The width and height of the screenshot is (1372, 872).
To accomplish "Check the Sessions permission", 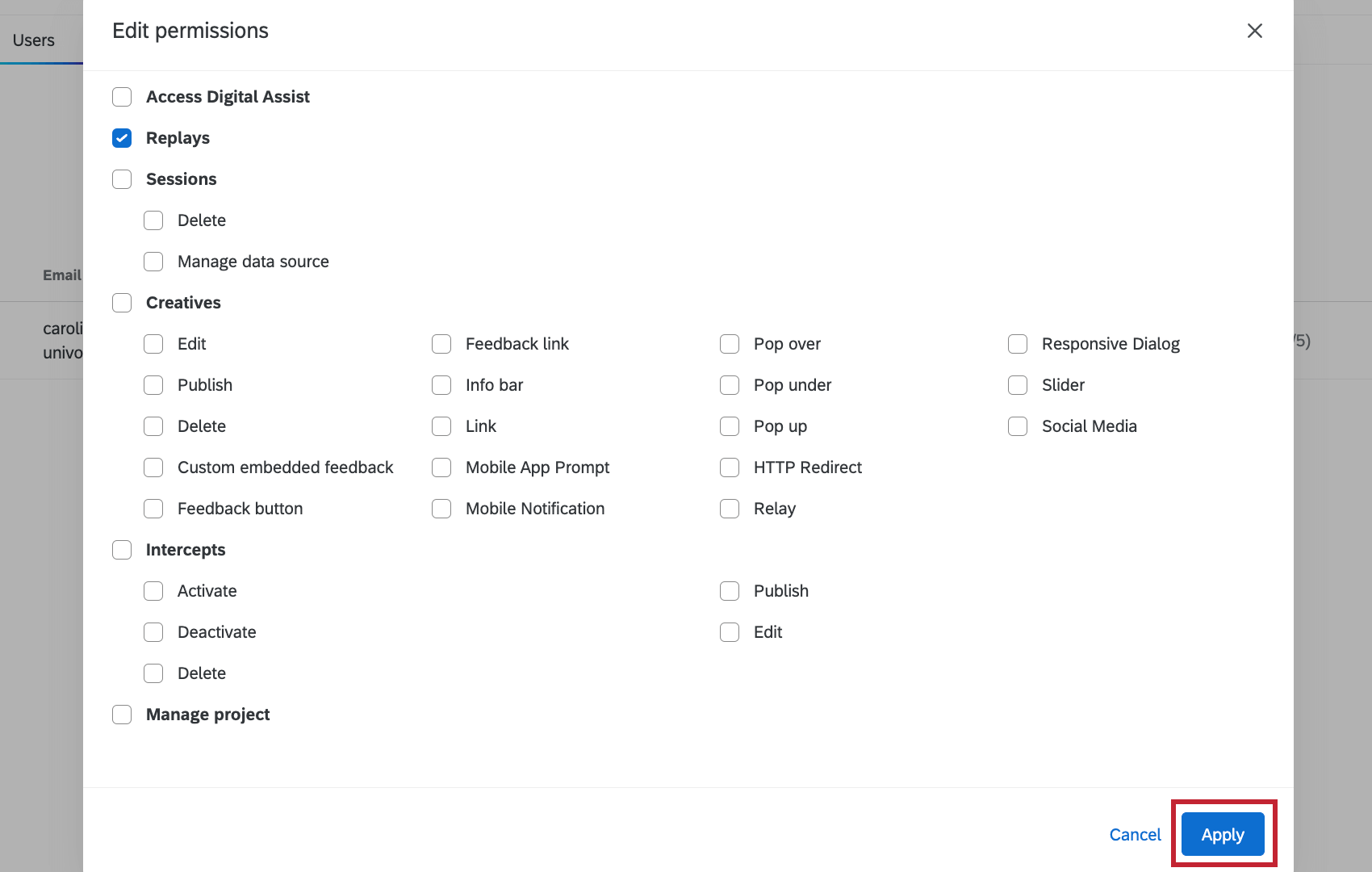I will [x=122, y=179].
